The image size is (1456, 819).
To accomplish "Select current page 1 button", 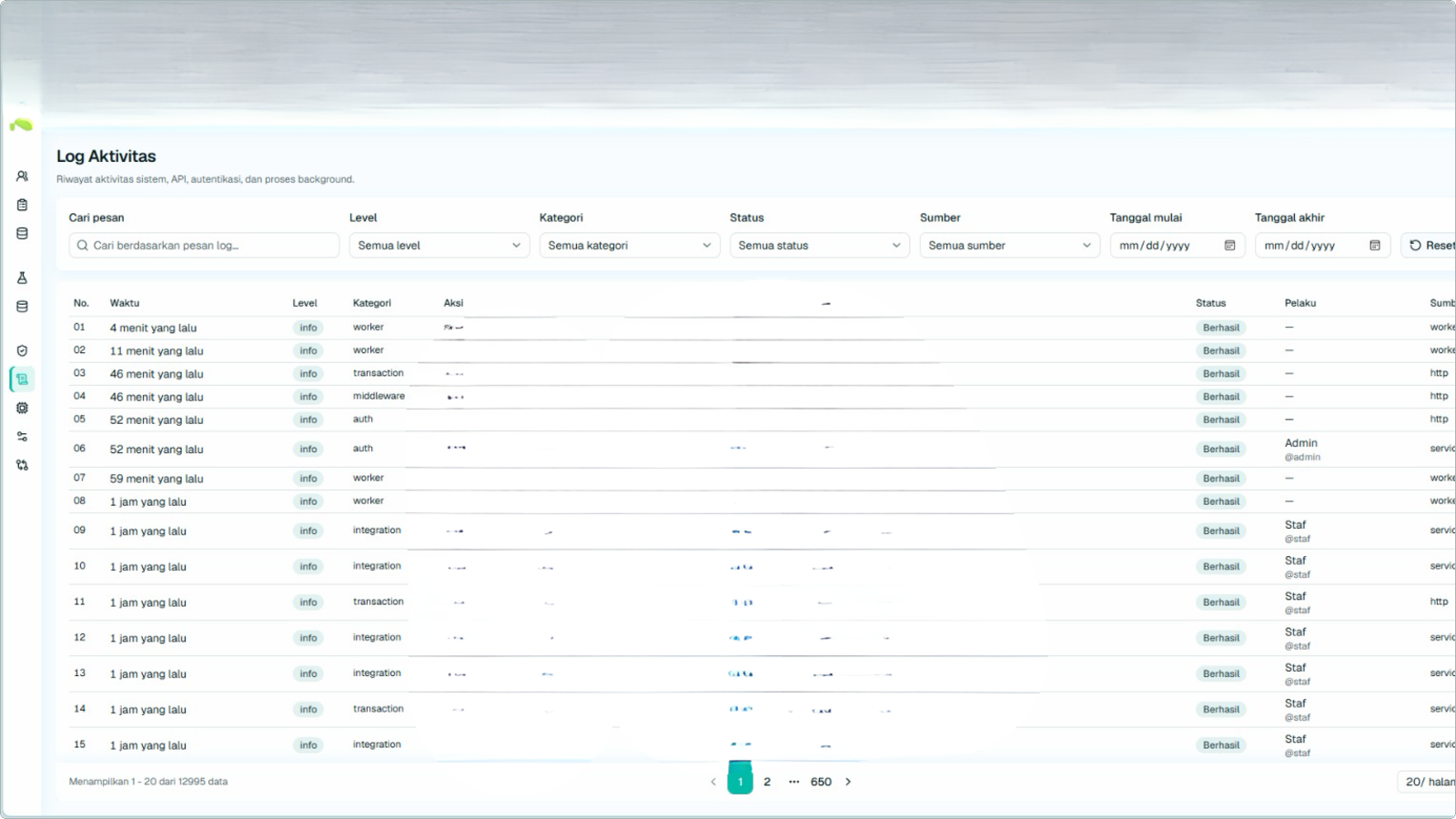I will 740,781.
